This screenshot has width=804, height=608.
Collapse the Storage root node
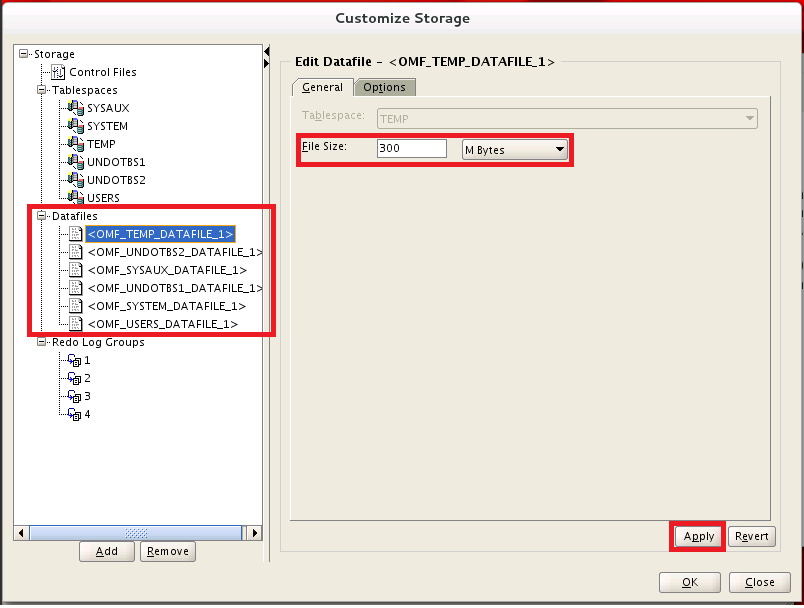[x=24, y=54]
